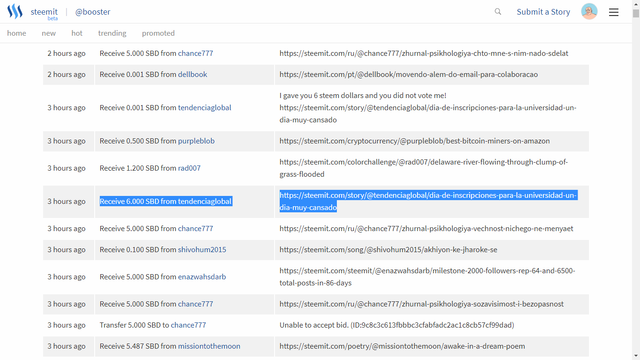The height and width of the screenshot is (360, 640).
Task: Click the scrollbar up arrow
Action: pos(636,3)
